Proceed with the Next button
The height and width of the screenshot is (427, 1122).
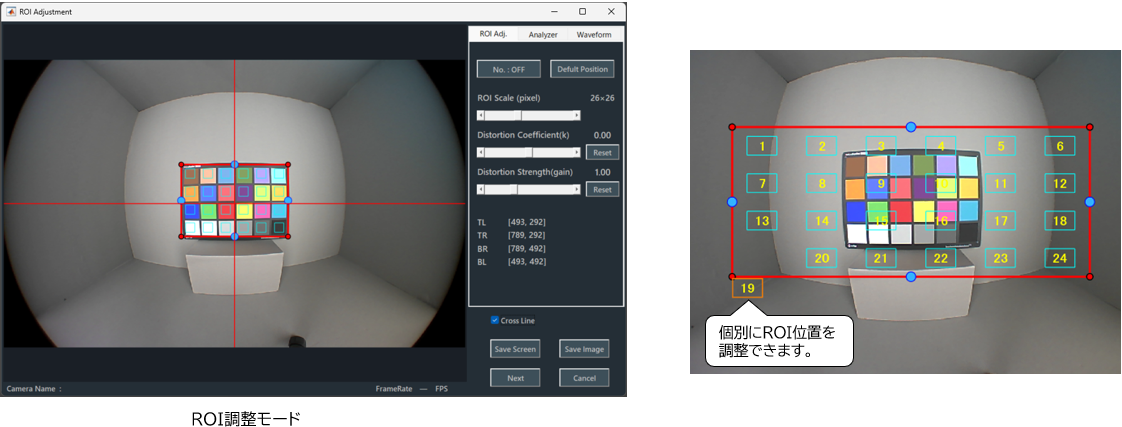click(515, 378)
